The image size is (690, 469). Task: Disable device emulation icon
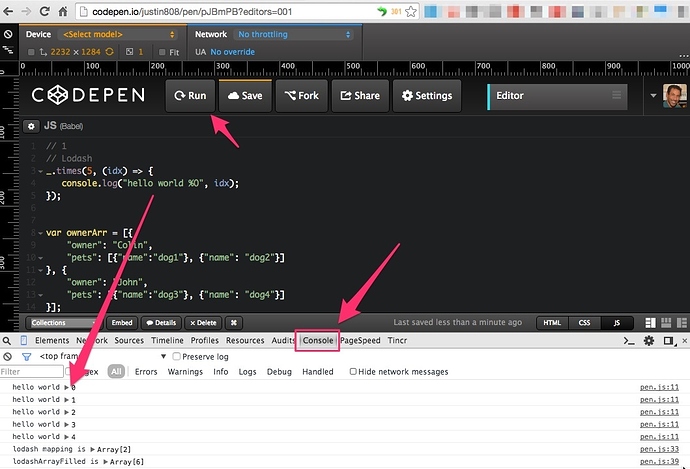click(x=7, y=34)
